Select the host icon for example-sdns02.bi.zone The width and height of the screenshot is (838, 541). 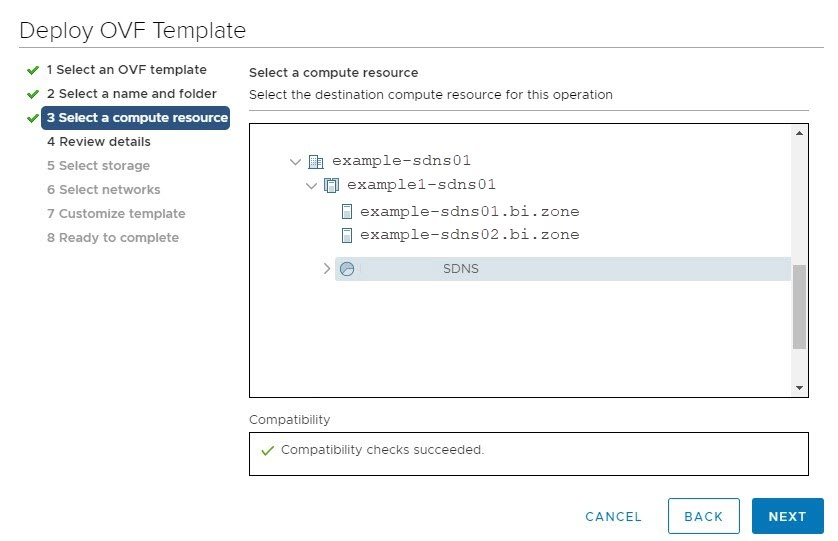(347, 235)
